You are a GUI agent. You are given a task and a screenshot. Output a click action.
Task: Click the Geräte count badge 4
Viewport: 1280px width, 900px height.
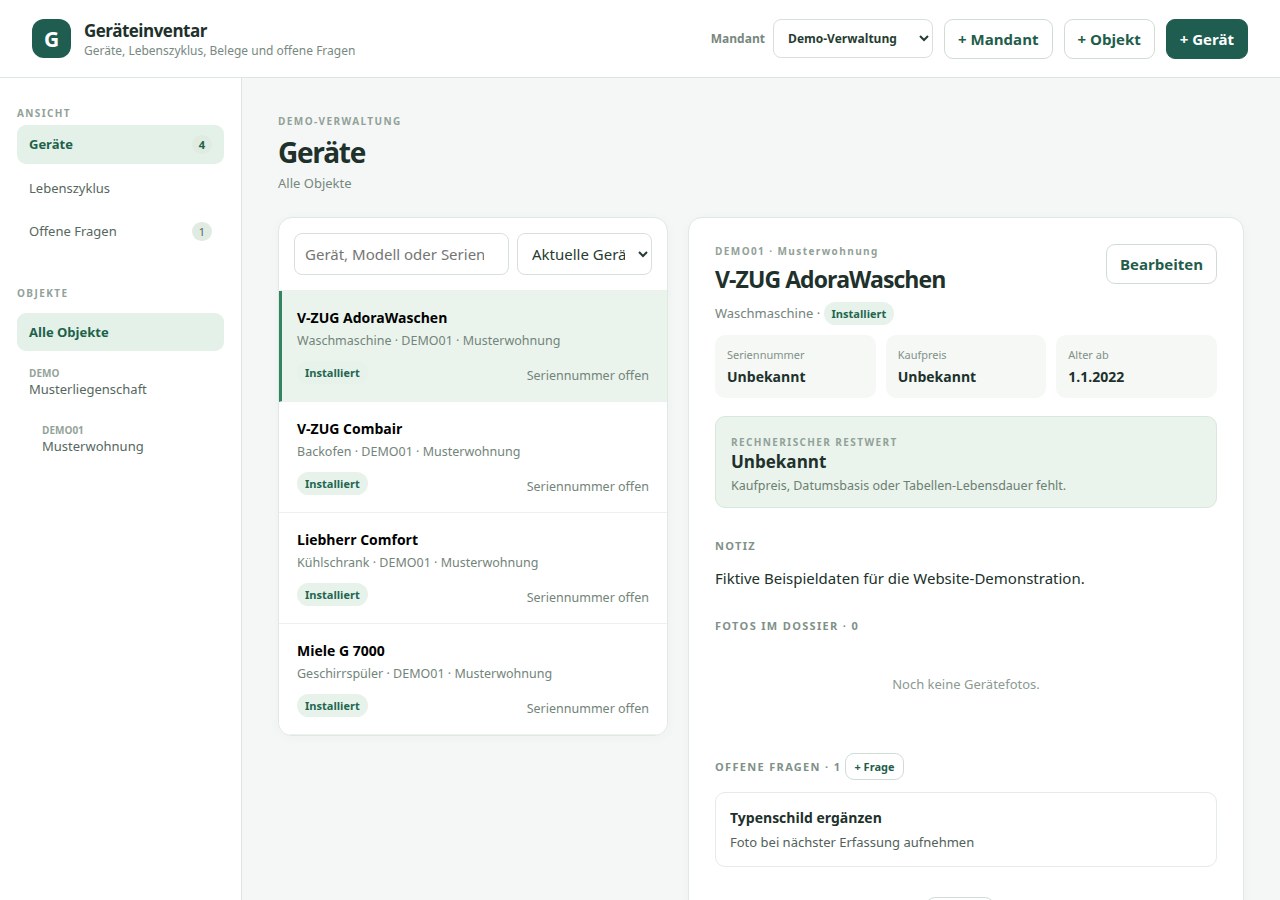tap(202, 145)
